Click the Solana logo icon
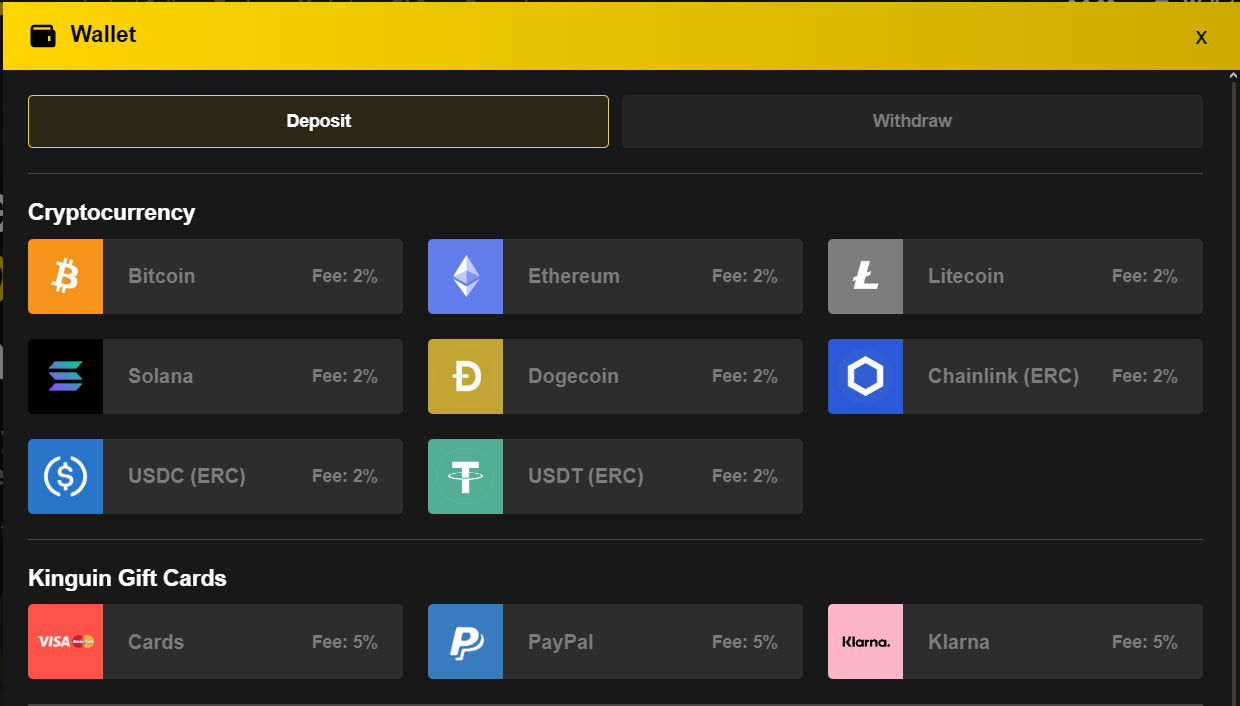 (x=65, y=376)
